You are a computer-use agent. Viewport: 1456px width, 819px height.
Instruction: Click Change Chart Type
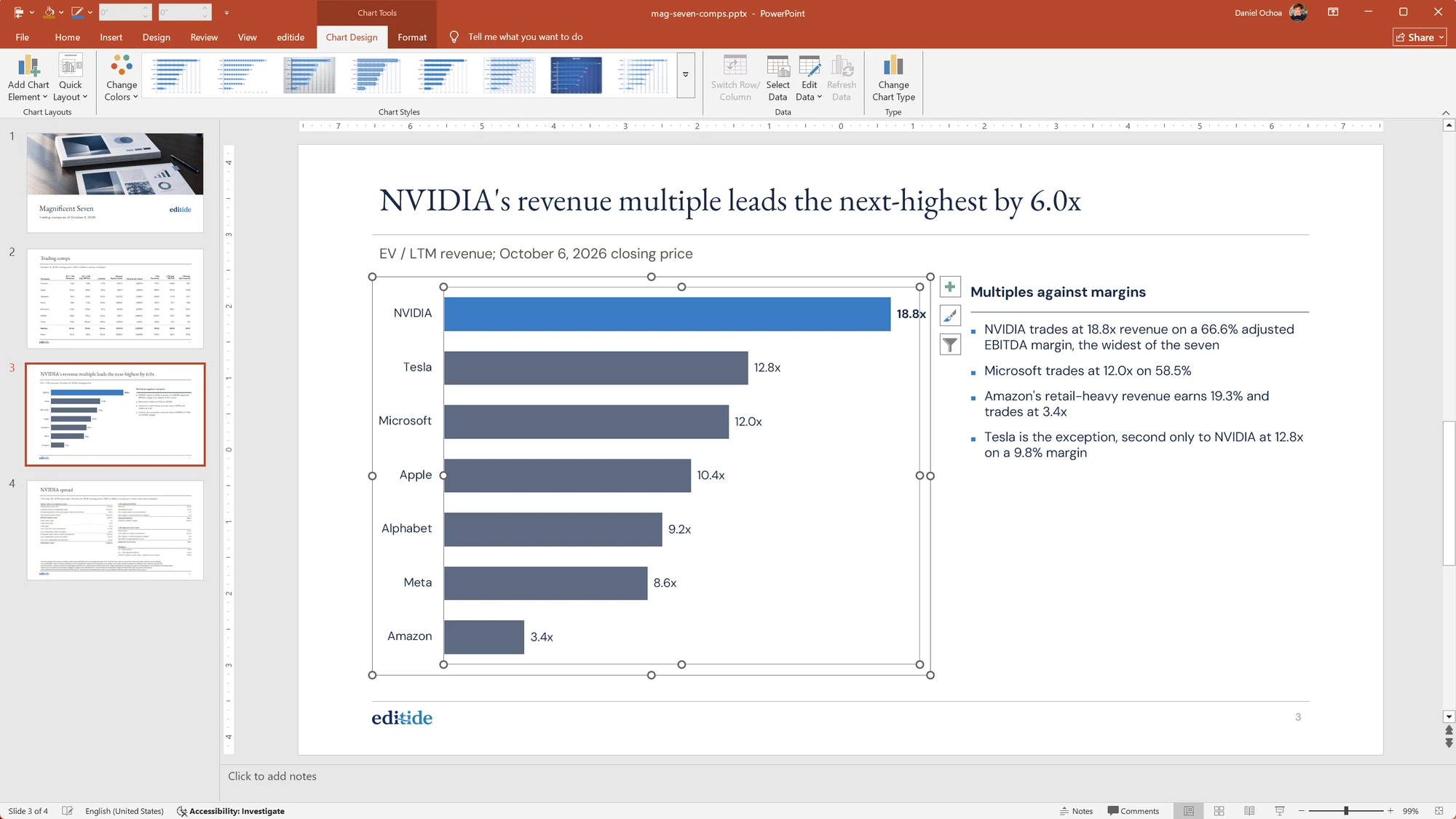(893, 78)
